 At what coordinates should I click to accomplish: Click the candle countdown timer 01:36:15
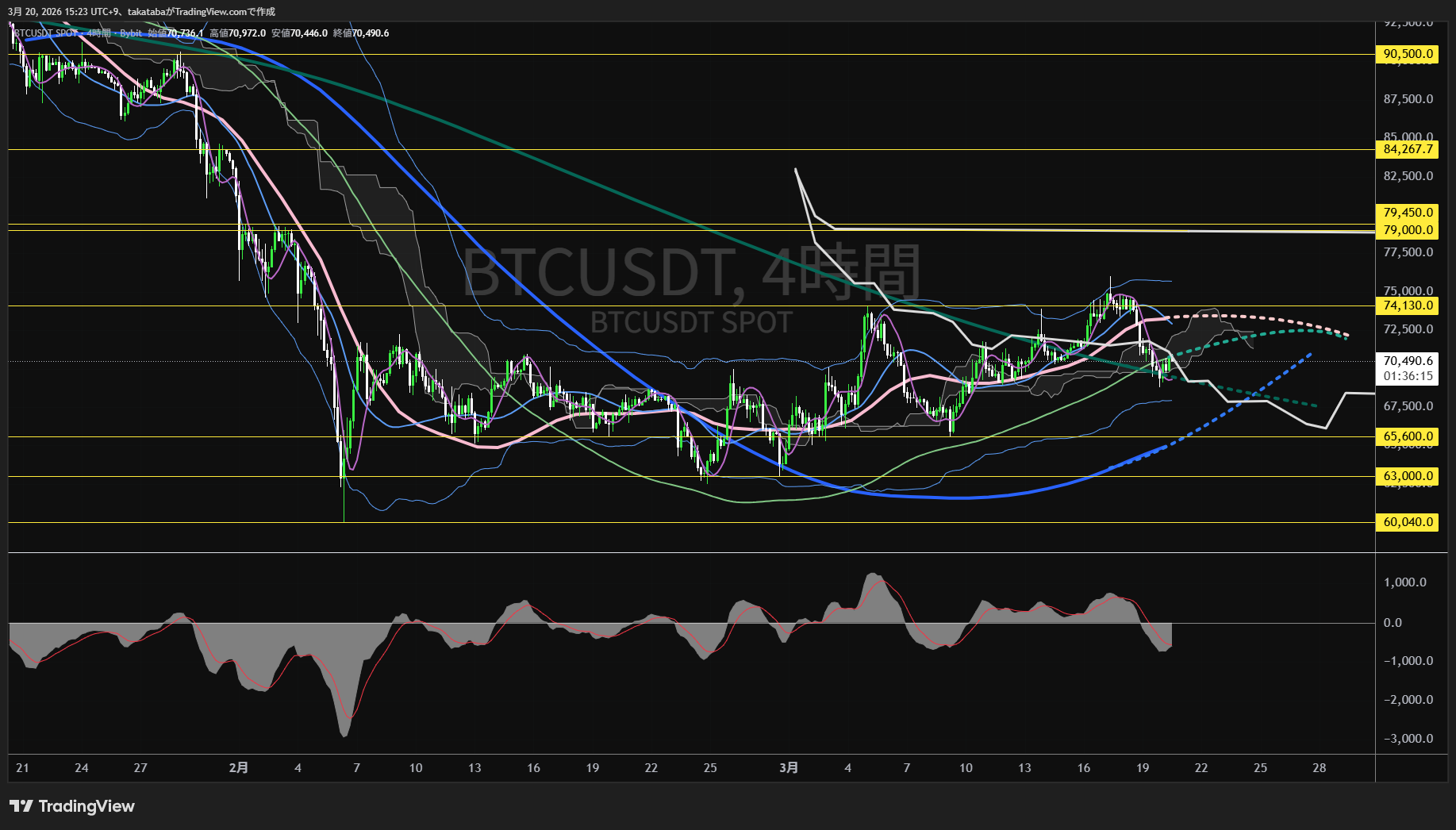[x=1408, y=376]
